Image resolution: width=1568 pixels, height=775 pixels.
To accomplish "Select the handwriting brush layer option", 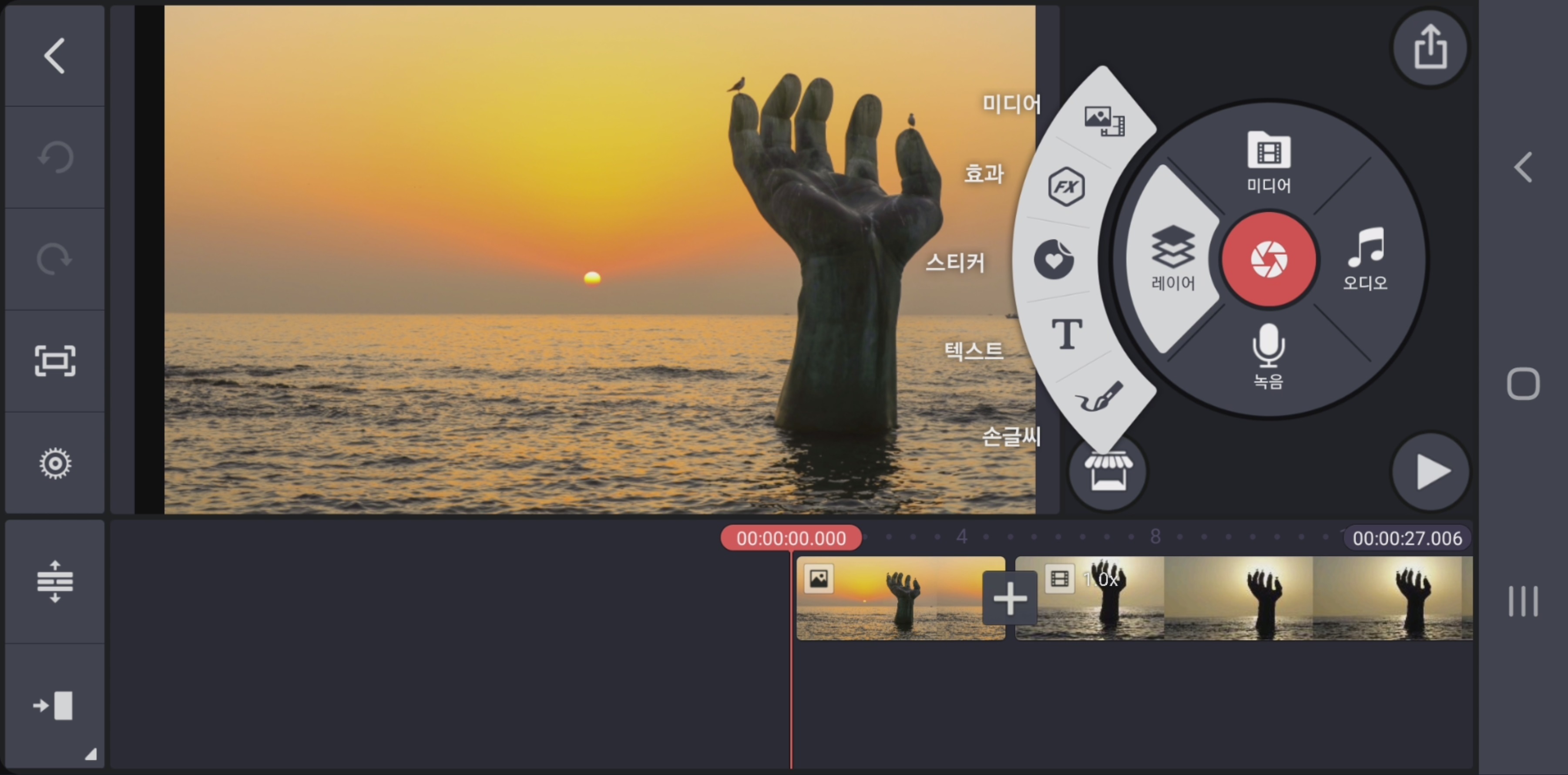I will [1099, 396].
